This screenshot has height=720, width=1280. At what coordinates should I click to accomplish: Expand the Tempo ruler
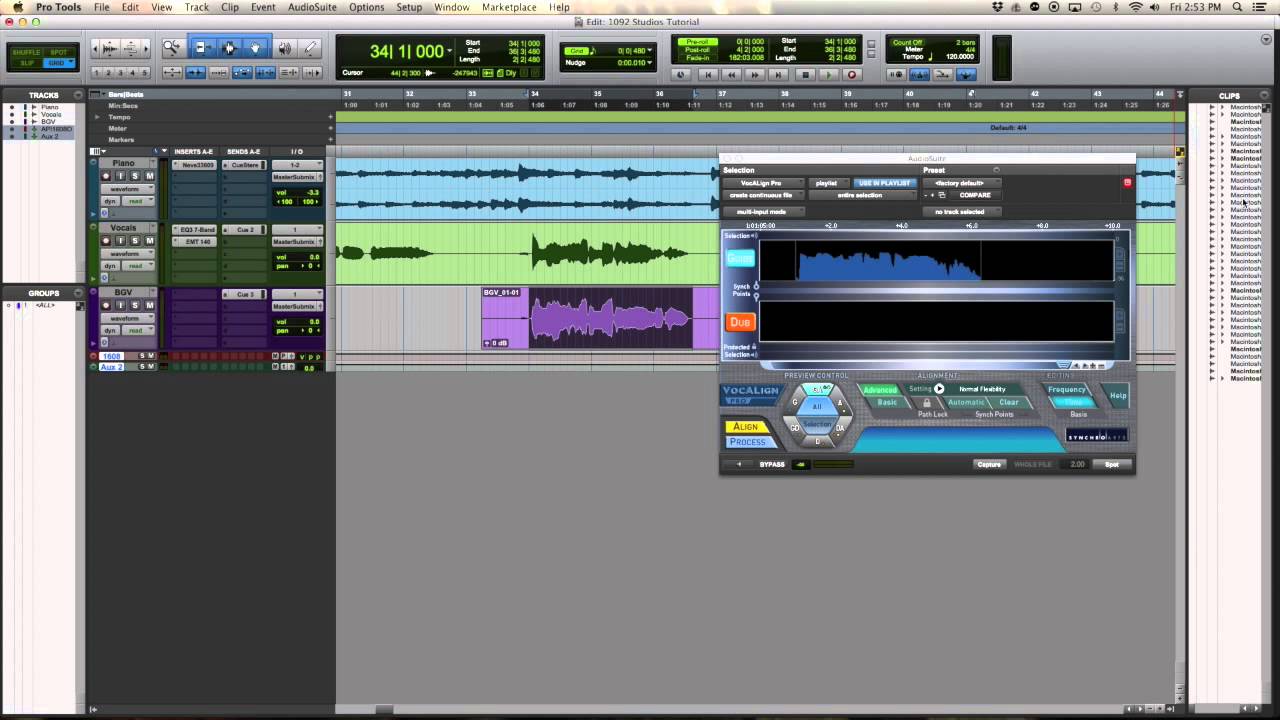(97, 117)
